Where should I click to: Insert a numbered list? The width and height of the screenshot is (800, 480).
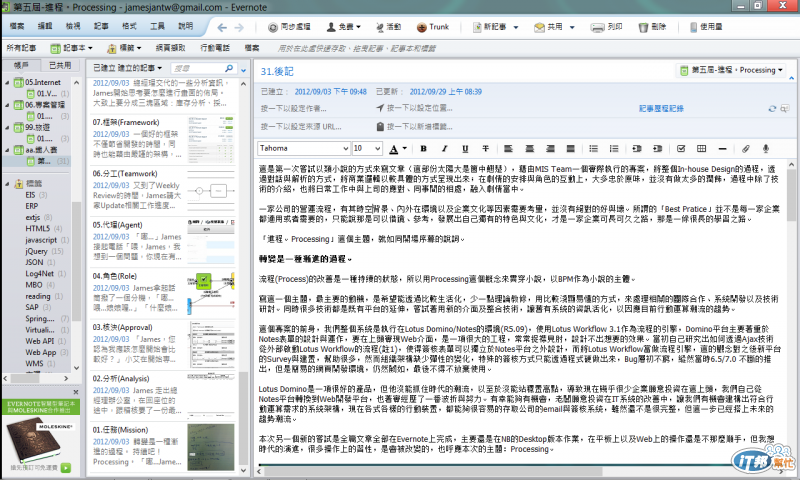click(614, 148)
